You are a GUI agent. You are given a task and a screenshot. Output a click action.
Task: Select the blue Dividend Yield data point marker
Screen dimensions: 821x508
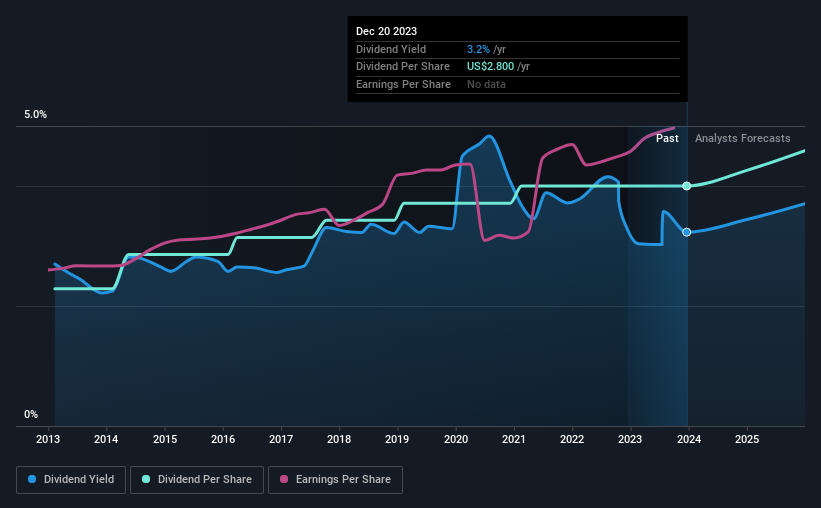(686, 232)
